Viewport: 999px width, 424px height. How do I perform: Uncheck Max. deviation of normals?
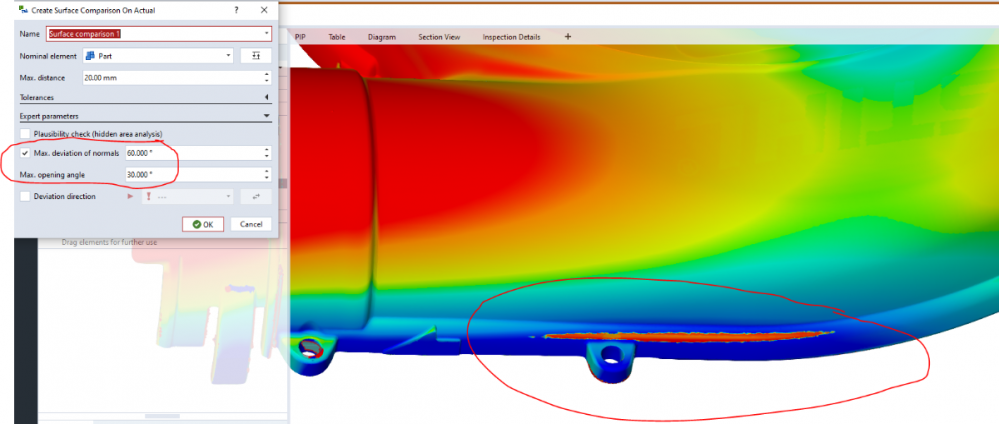click(x=26, y=153)
